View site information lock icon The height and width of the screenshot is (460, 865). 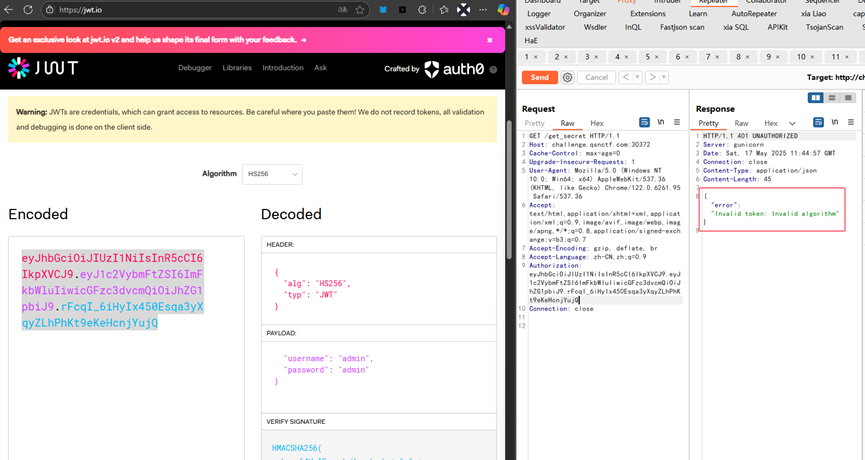click(x=50, y=10)
